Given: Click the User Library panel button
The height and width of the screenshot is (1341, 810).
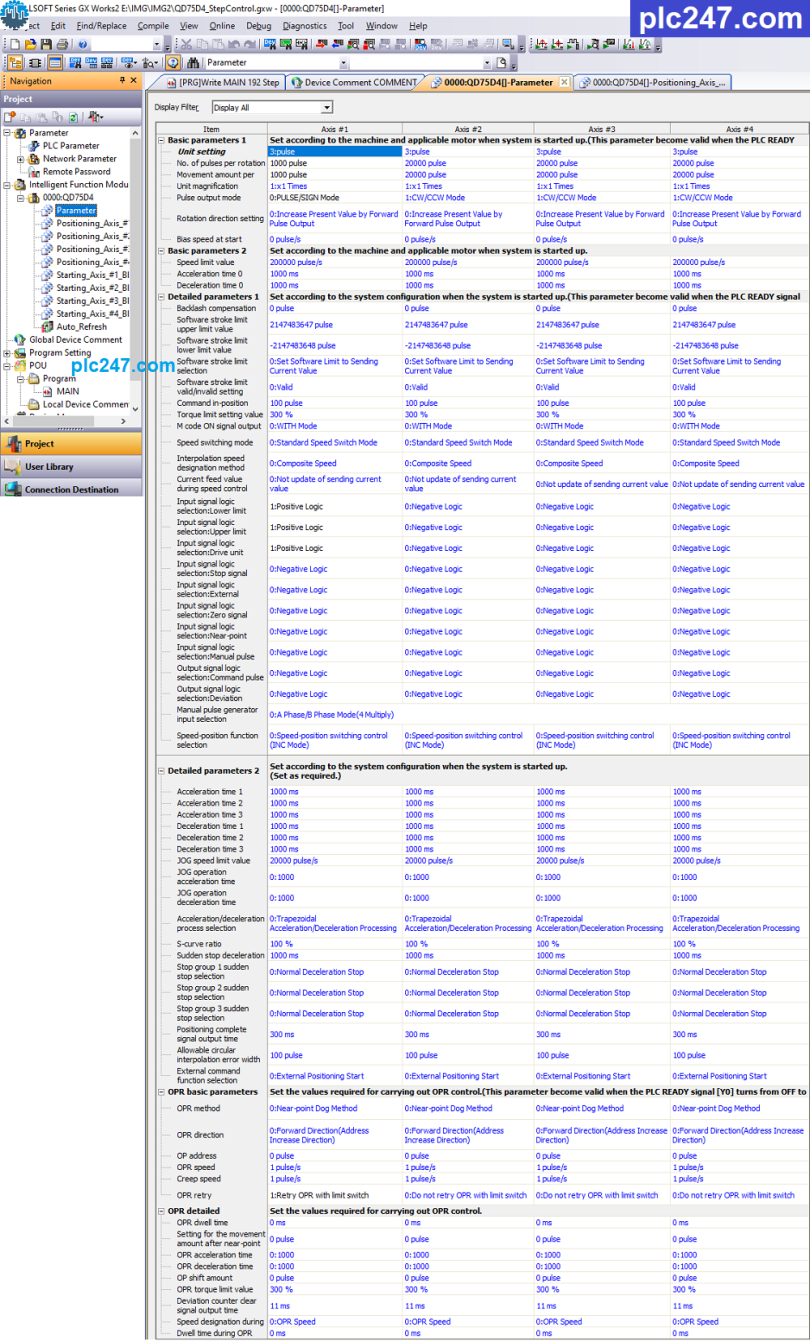Looking at the screenshot, I should pos(49,466).
